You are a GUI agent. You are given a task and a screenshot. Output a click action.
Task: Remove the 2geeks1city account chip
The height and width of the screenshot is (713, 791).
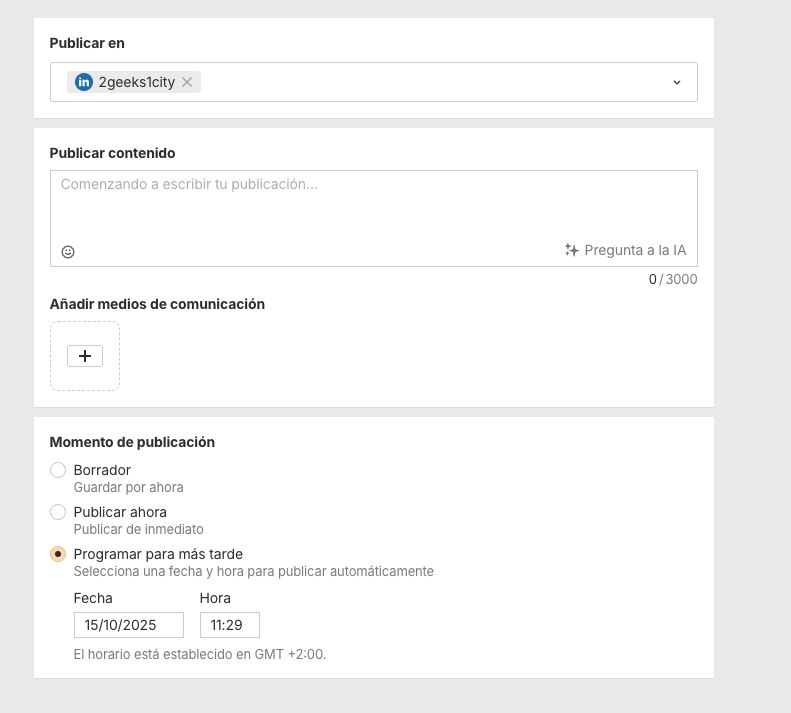tap(187, 82)
